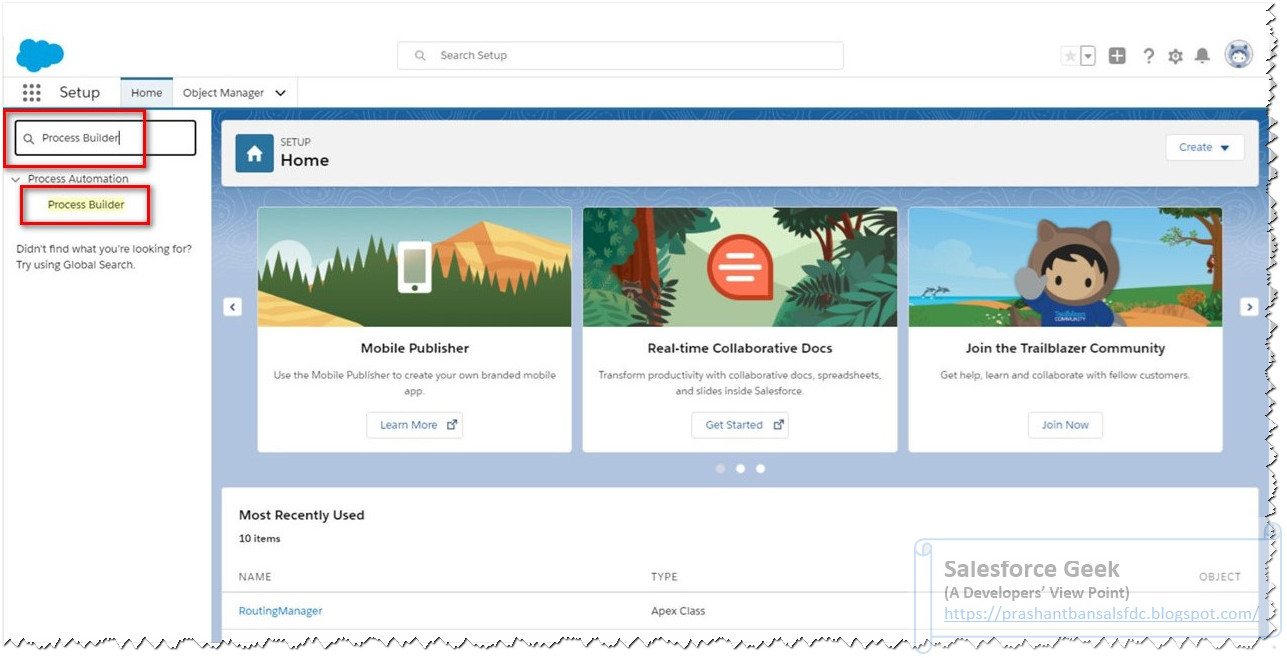Click the Mobile Publisher card image
This screenshot has width=1287, height=658.
415,267
